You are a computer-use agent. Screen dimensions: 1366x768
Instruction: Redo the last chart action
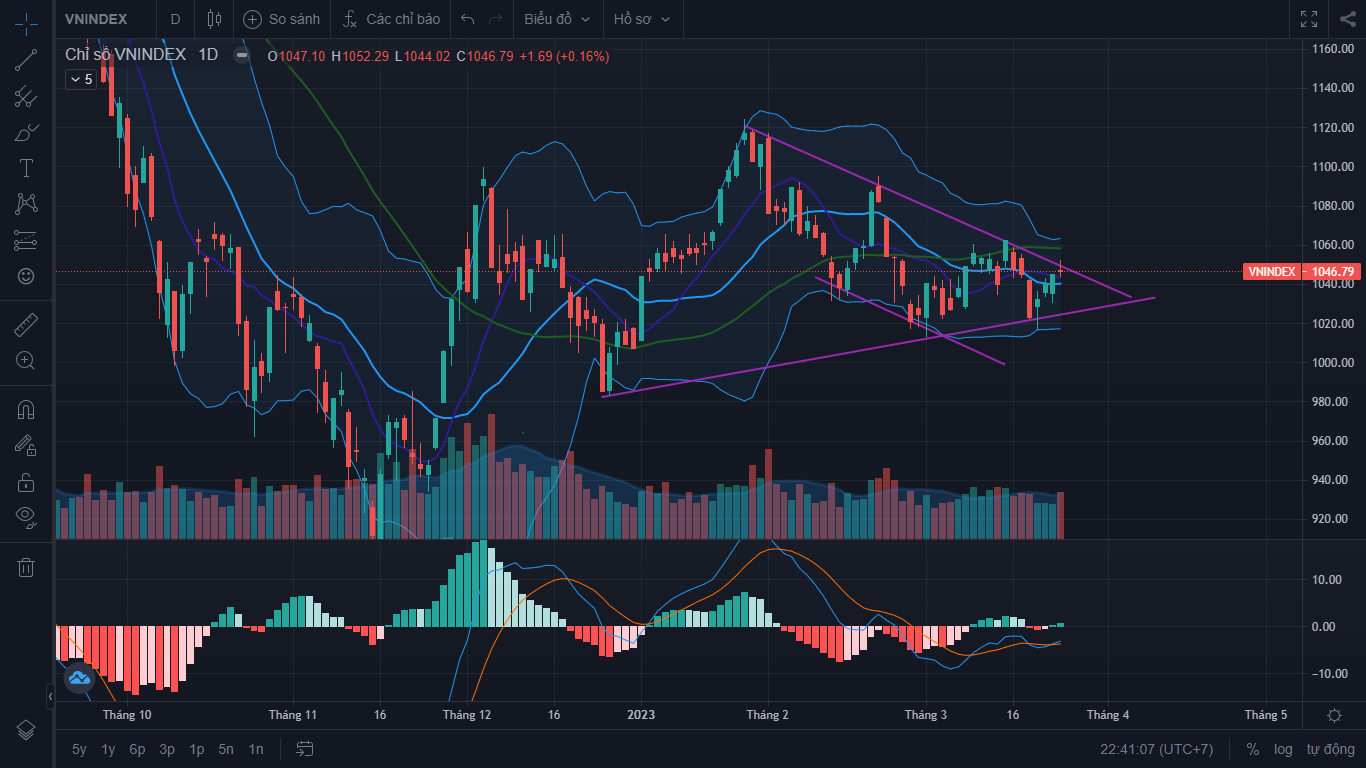tap(495, 19)
